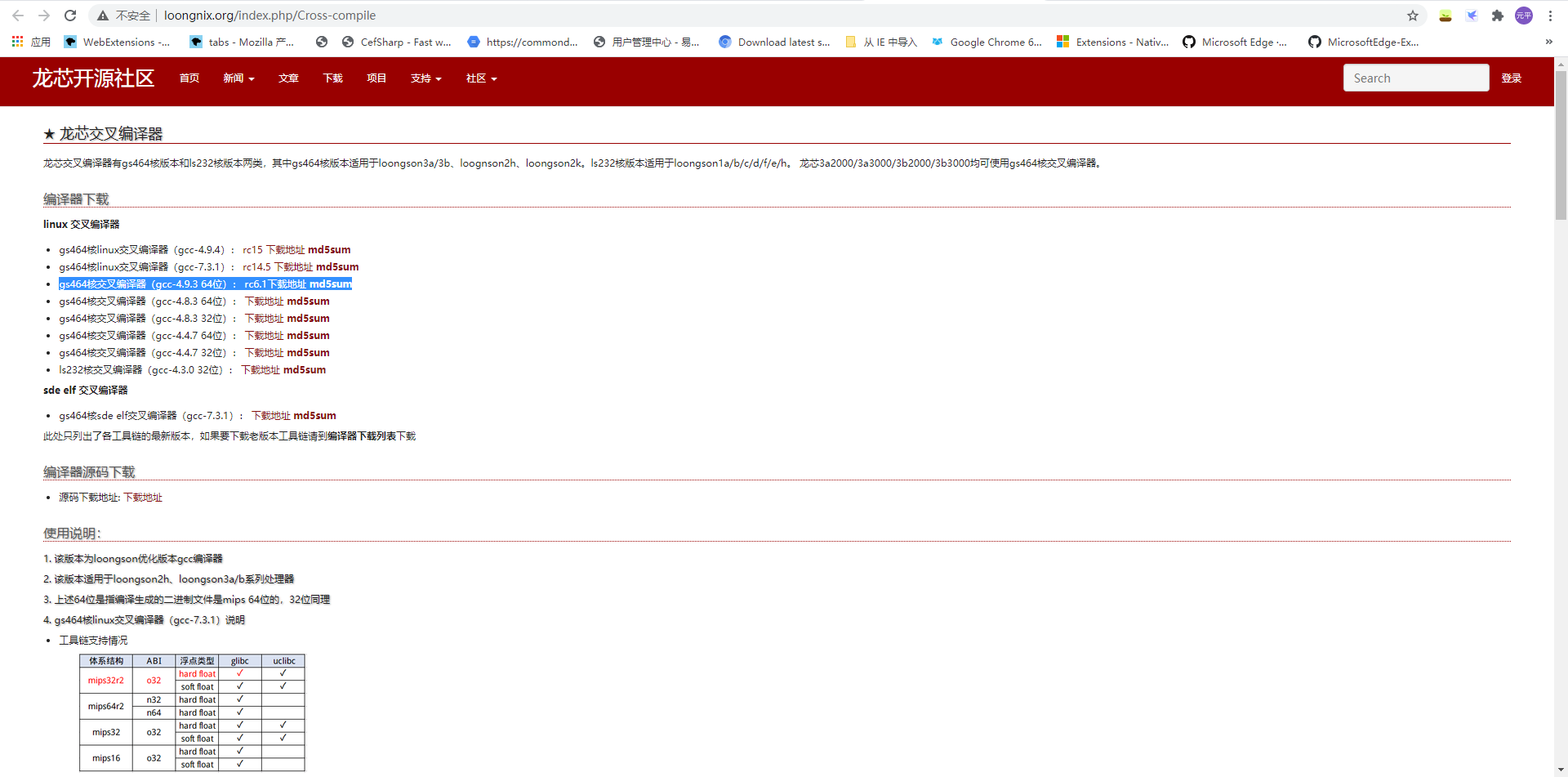Image resolution: width=1568 pixels, height=777 pixels.
Task: Click the scrollbar down arrow
Action: click(x=1561, y=770)
